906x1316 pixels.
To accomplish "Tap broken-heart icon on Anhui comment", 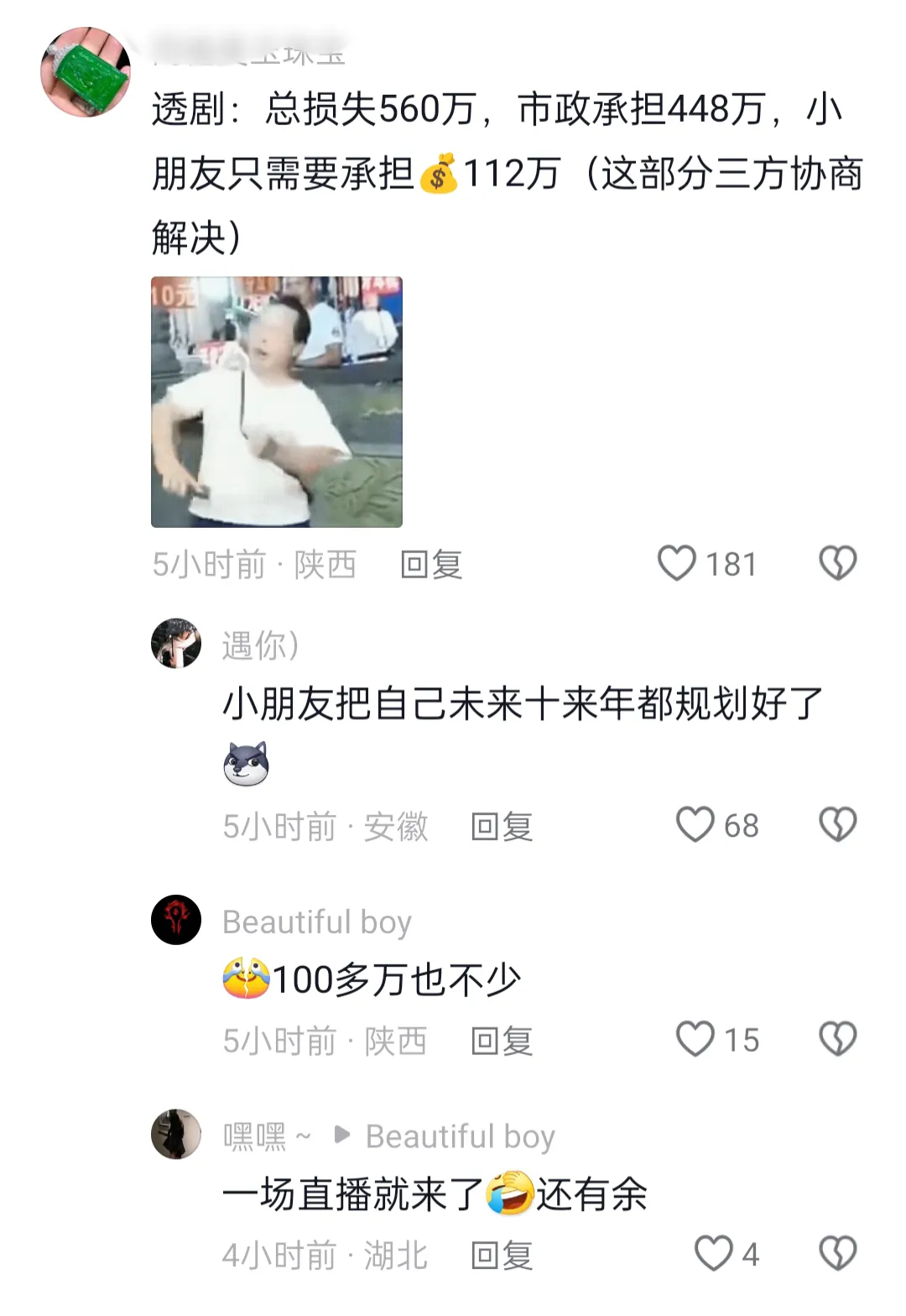I will click(837, 825).
